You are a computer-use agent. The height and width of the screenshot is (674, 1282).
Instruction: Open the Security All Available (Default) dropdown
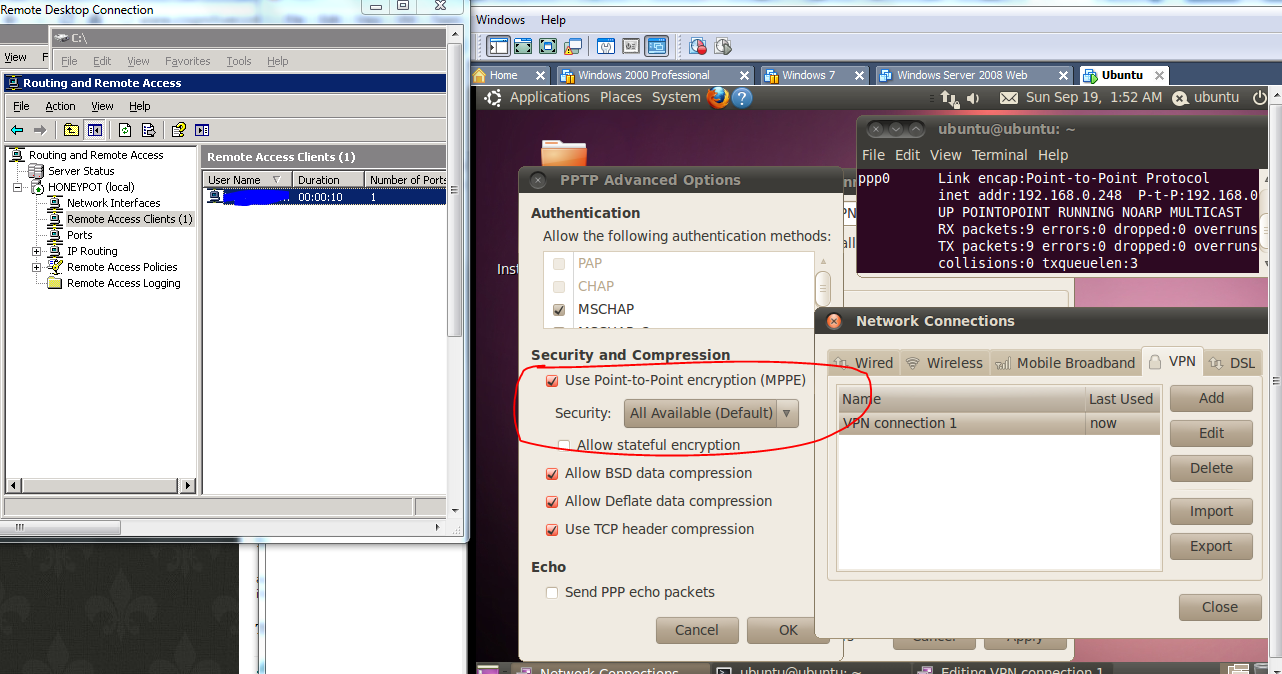pyautogui.click(x=711, y=413)
